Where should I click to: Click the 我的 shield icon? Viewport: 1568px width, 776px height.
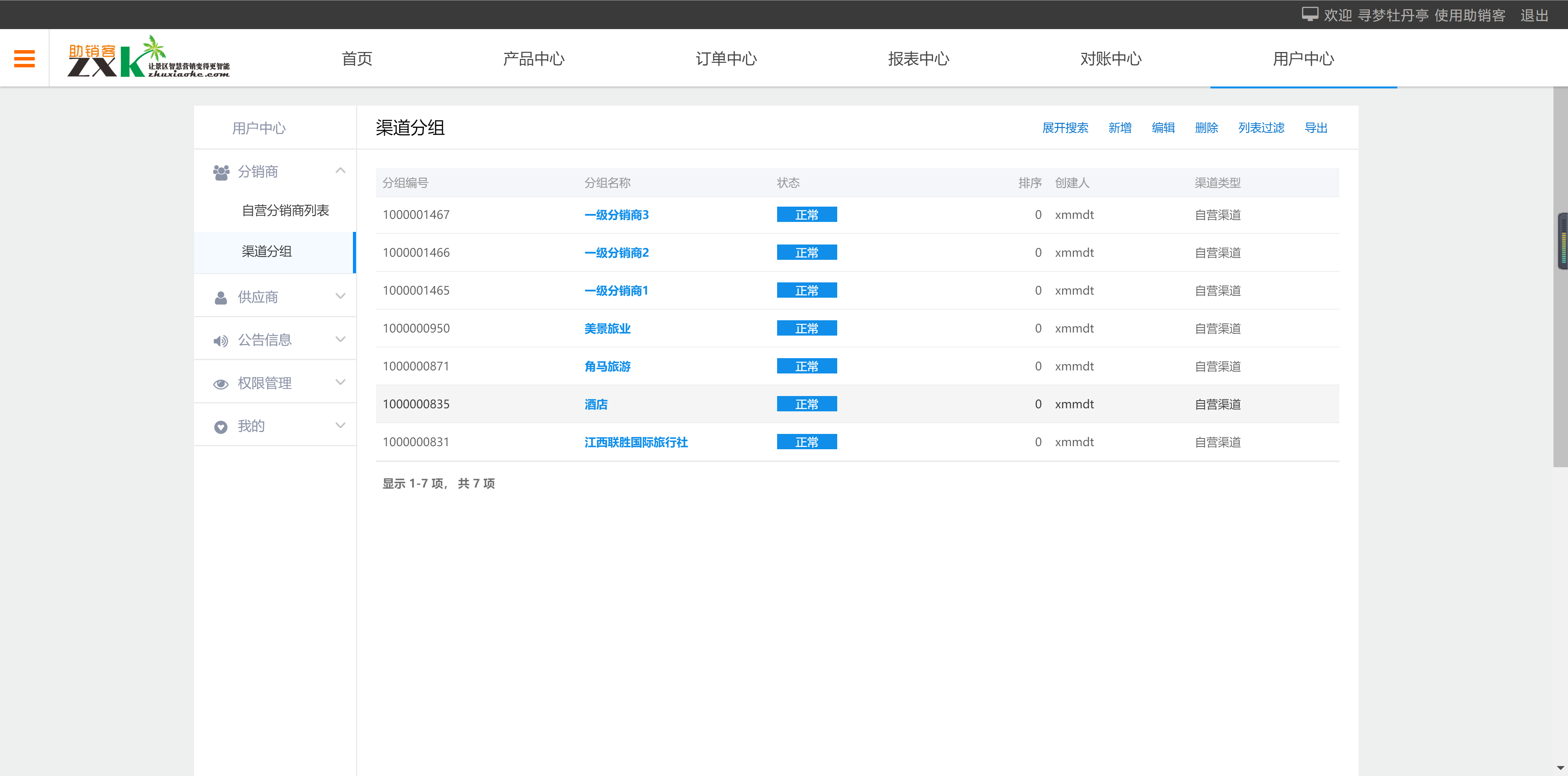[x=220, y=427]
